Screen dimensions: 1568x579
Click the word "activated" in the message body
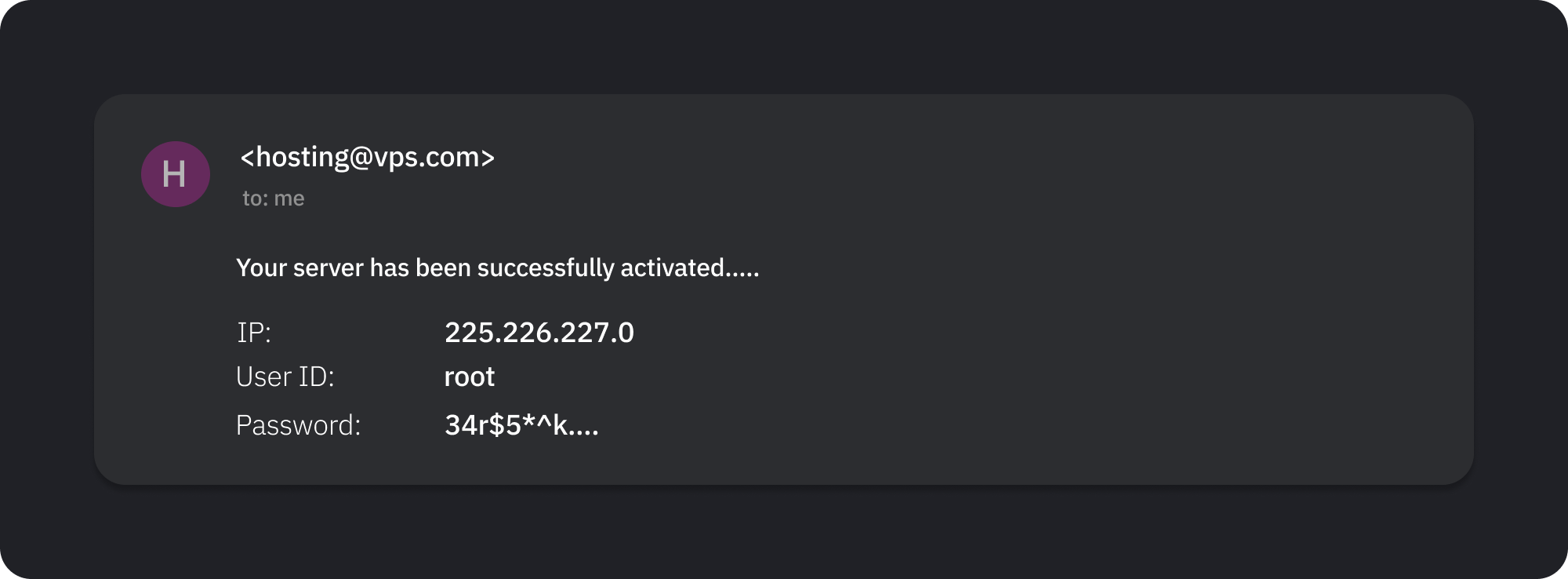[672, 268]
